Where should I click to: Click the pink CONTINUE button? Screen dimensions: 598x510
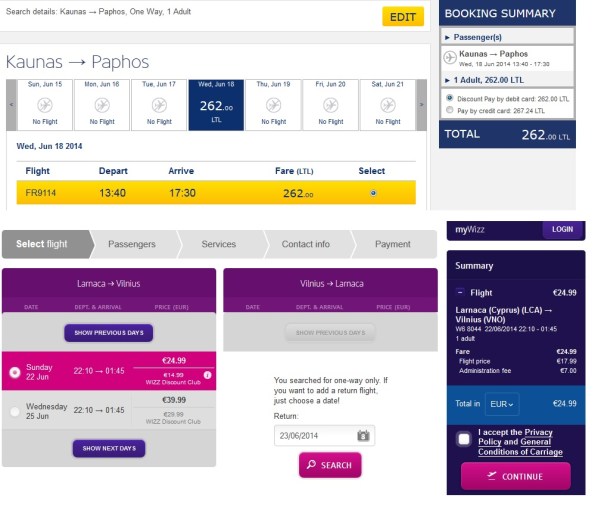[x=516, y=476]
